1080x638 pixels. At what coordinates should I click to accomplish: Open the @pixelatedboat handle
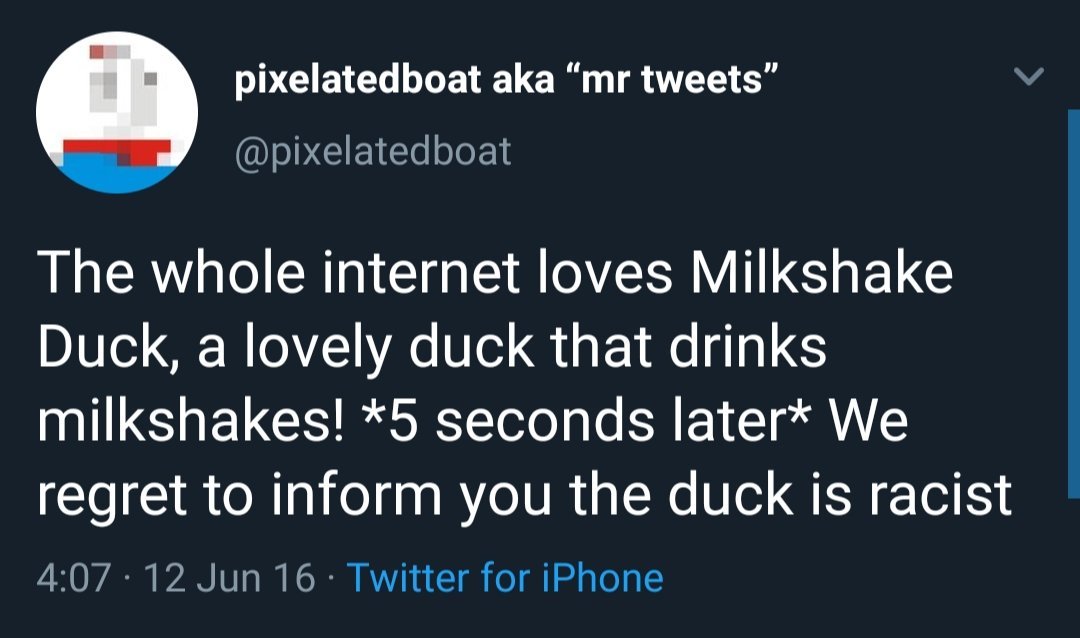[372, 151]
